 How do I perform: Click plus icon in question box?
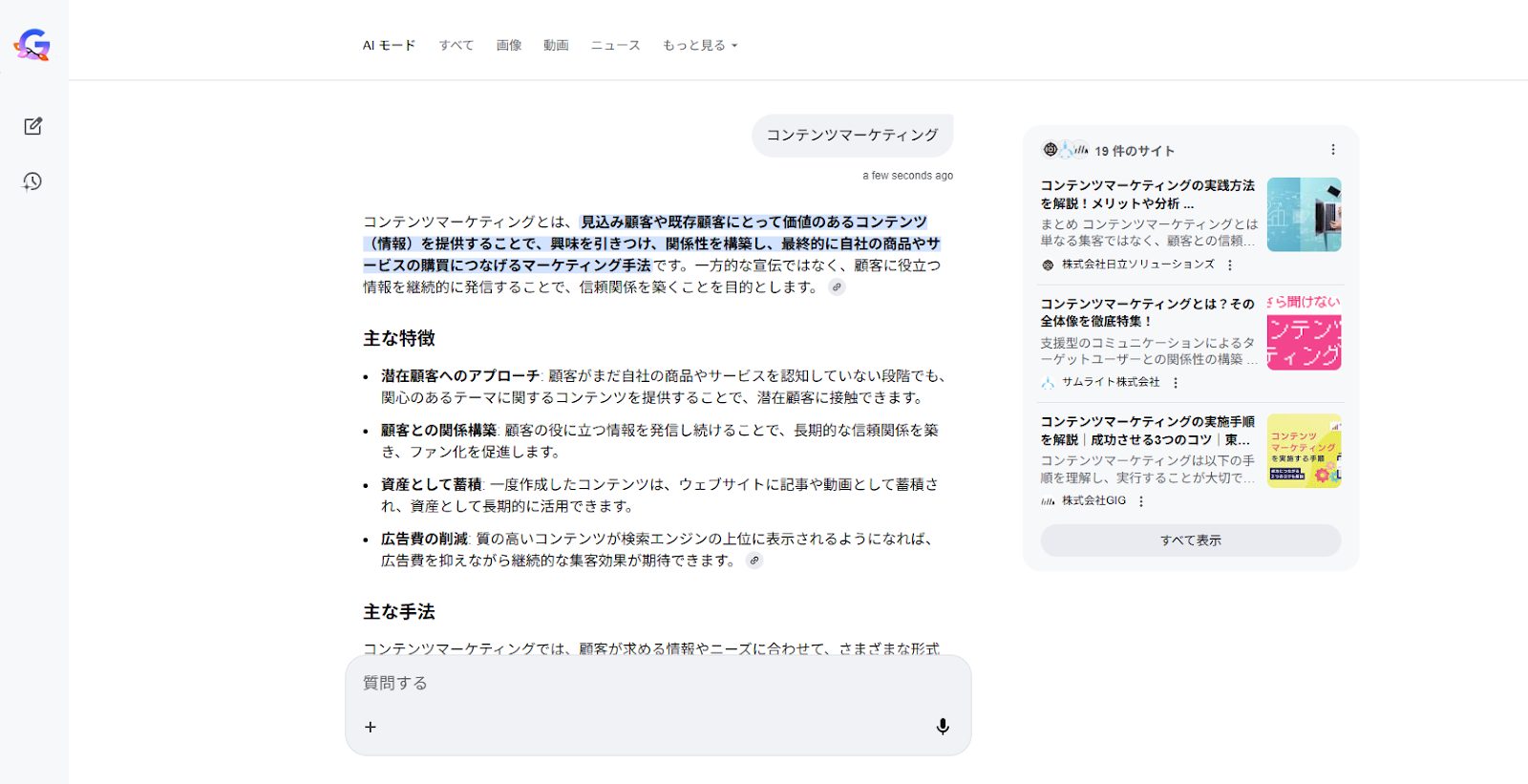click(371, 727)
